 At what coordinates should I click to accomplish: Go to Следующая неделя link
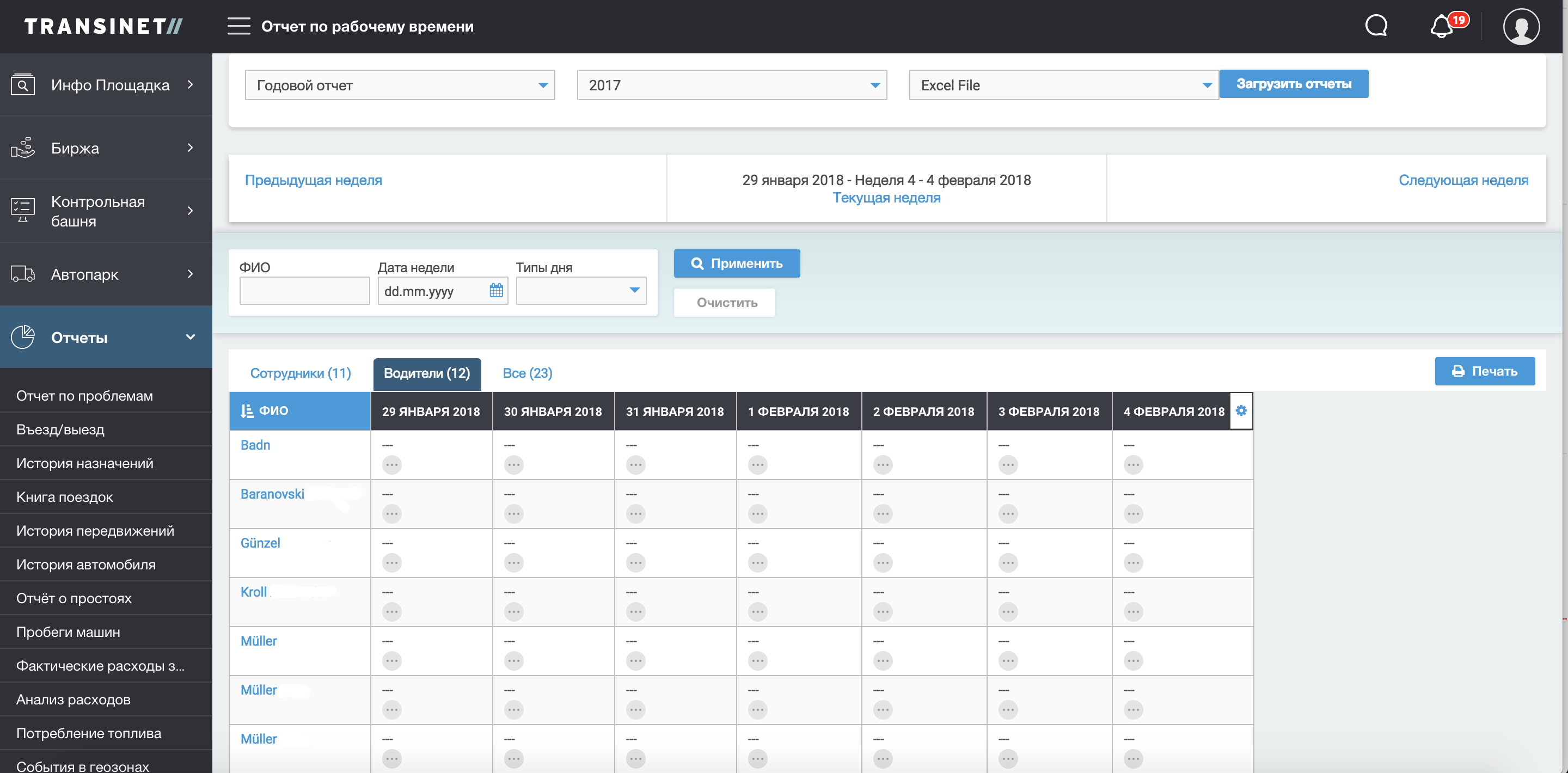tap(1463, 180)
